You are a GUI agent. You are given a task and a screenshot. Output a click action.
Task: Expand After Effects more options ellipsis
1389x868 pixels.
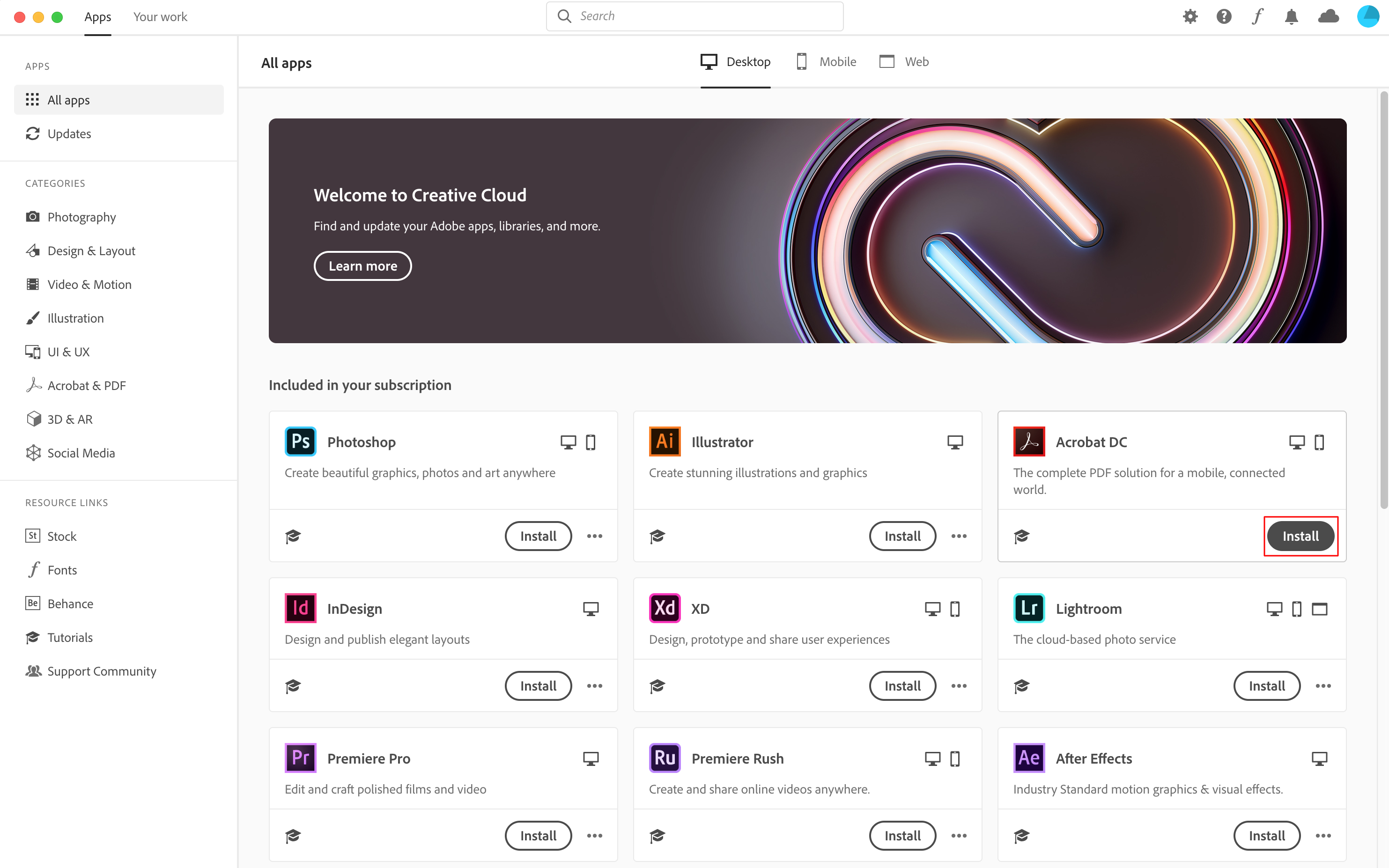click(1323, 836)
